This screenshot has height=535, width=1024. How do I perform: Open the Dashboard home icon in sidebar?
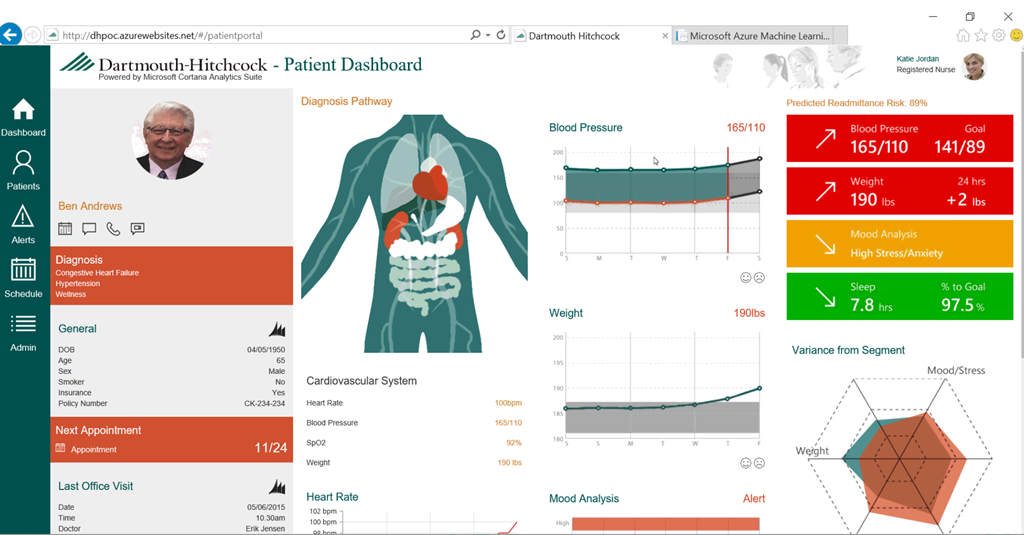tap(23, 110)
